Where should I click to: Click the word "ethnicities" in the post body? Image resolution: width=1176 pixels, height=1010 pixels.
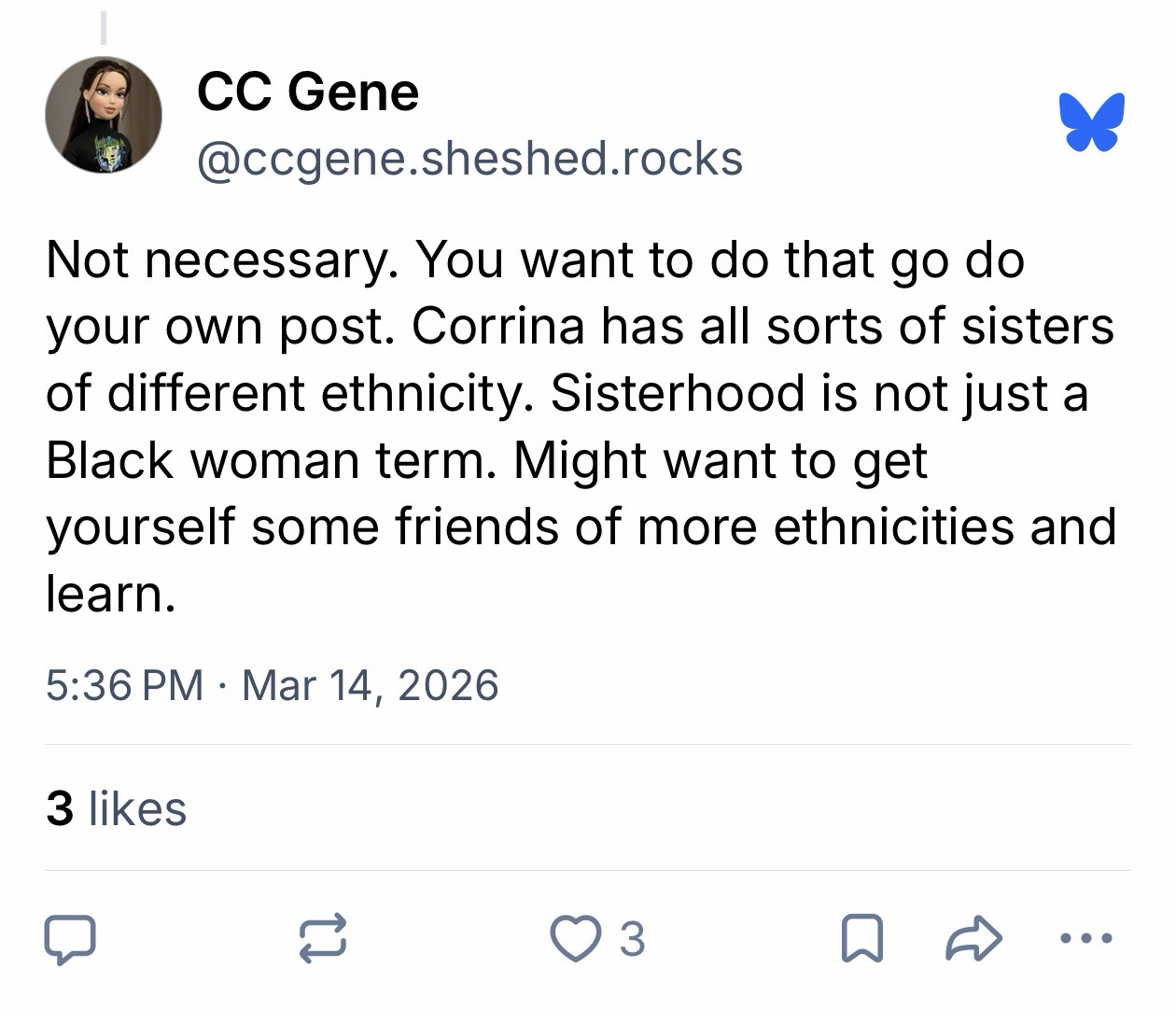(896, 526)
